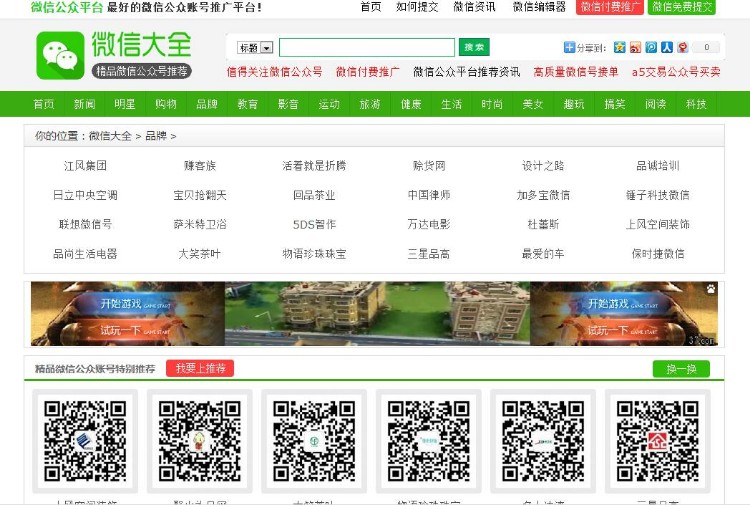The height and width of the screenshot is (505, 750).
Task: Click the building image in the banner ad
Action: pyautogui.click(x=377, y=314)
